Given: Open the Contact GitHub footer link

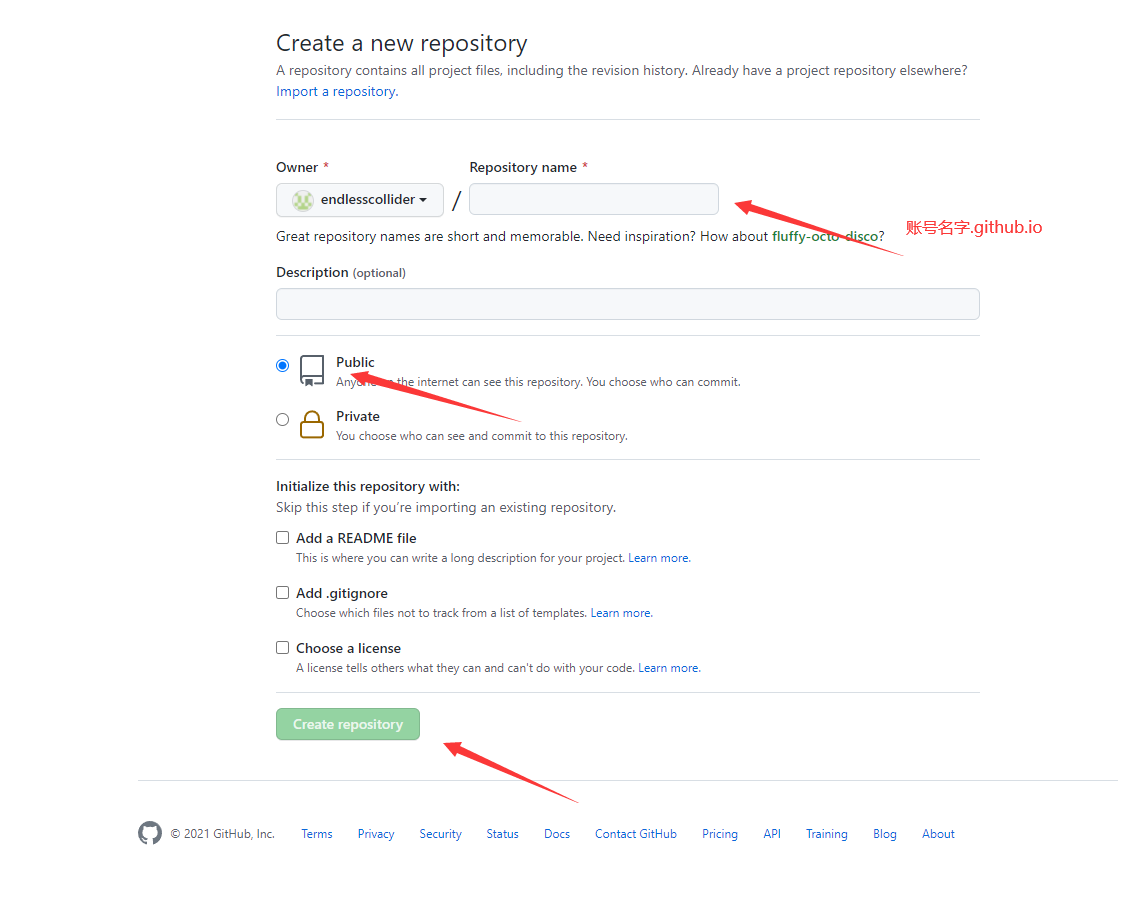Looking at the screenshot, I should click(635, 834).
